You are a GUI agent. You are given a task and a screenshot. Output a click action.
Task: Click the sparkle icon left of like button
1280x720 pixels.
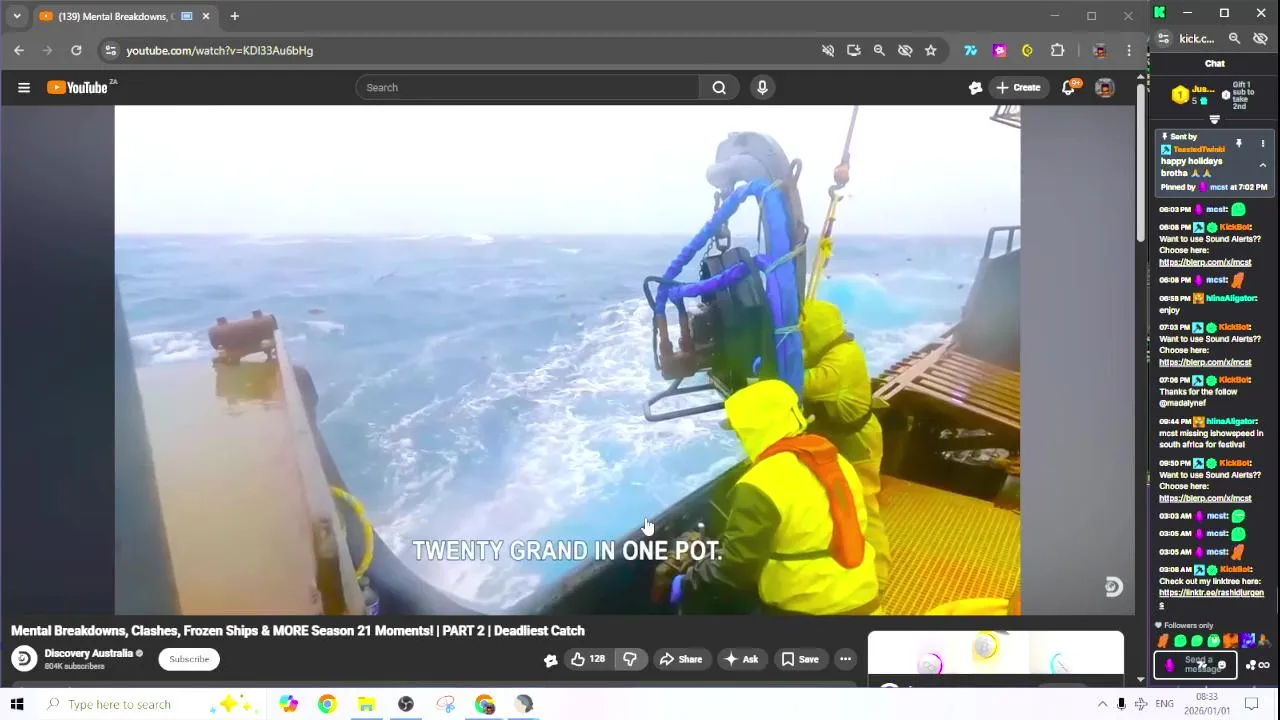coord(550,659)
